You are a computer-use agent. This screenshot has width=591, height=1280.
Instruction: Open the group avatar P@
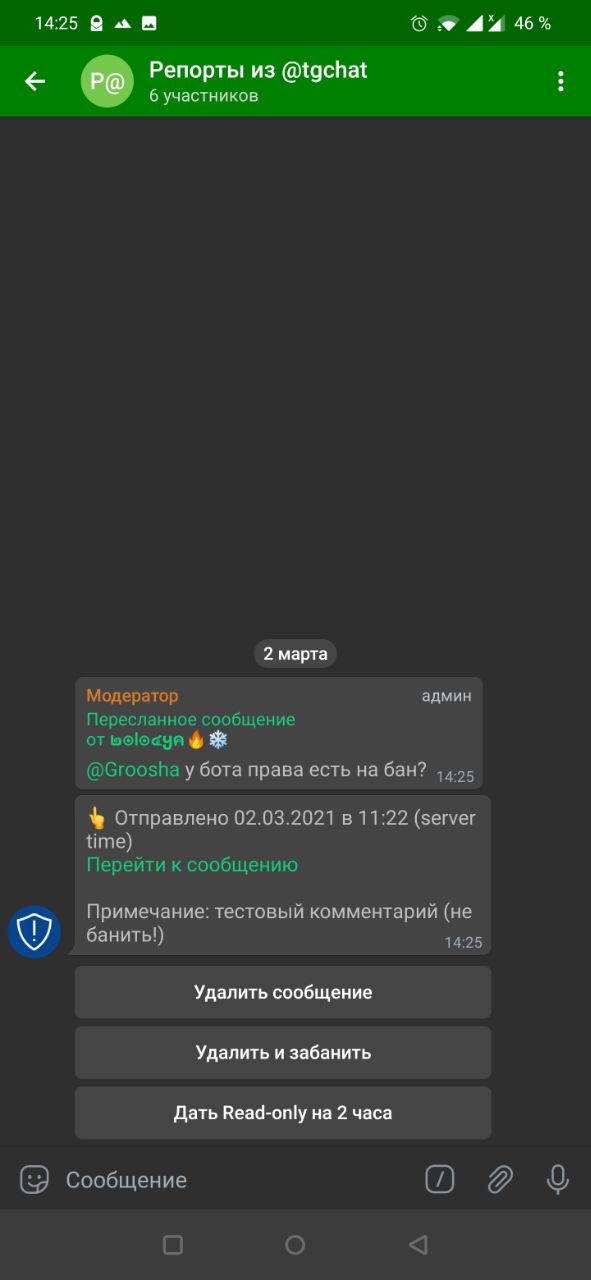click(107, 81)
